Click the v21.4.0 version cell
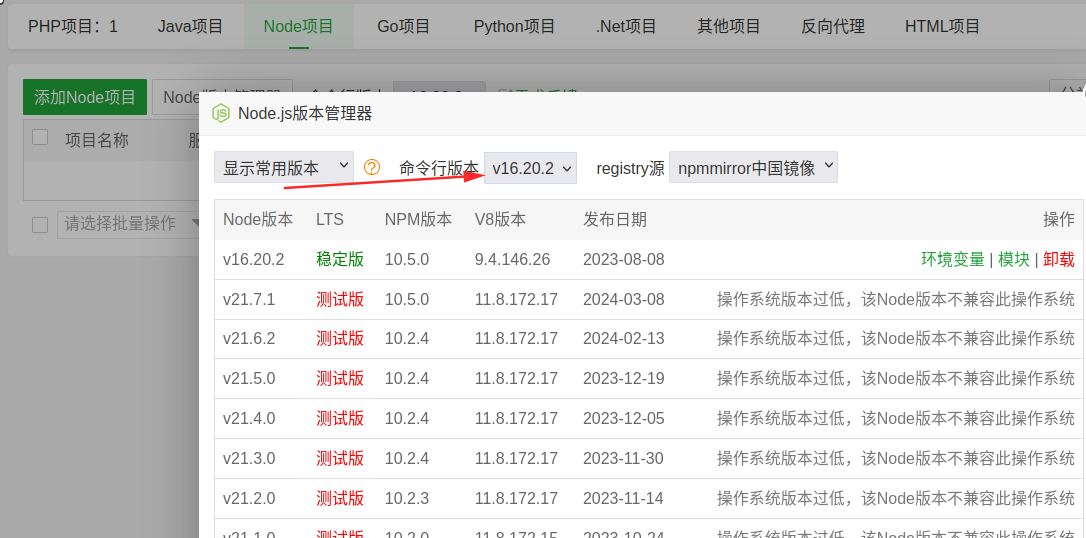 (x=249, y=418)
